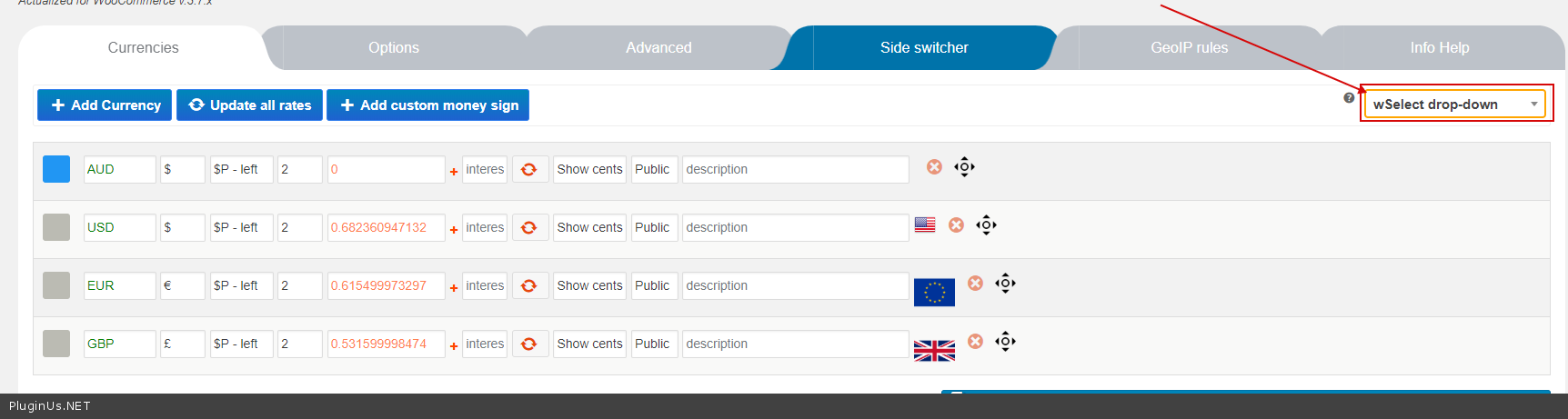Image resolution: width=1568 pixels, height=419 pixels.
Task: Open the help question mark icon
Action: tap(1349, 98)
